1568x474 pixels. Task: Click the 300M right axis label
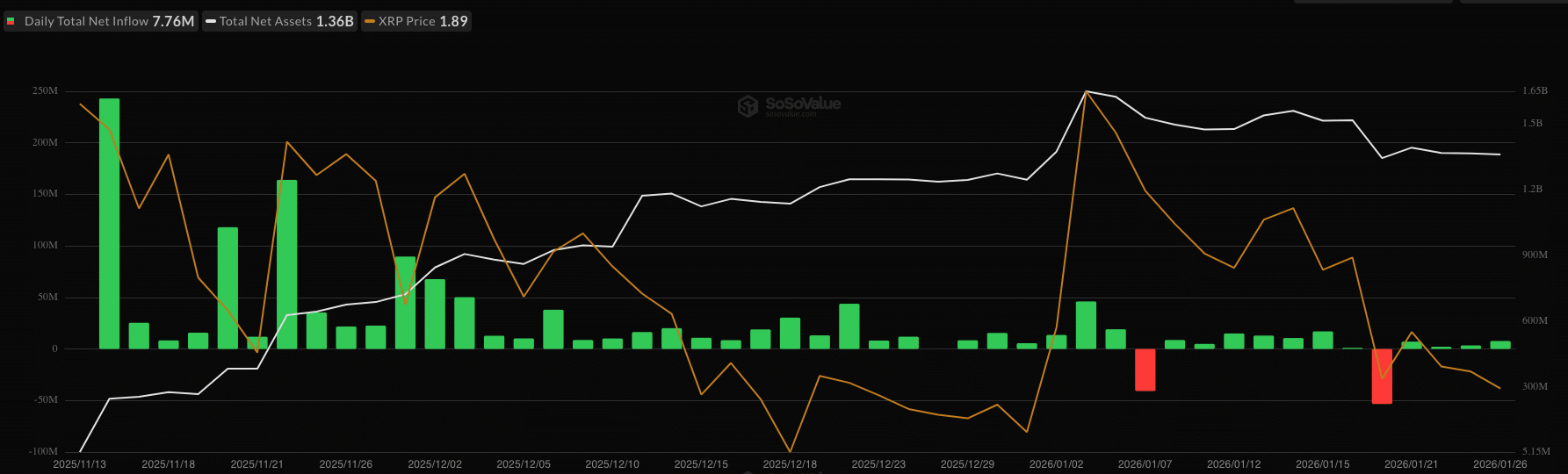coord(1535,387)
